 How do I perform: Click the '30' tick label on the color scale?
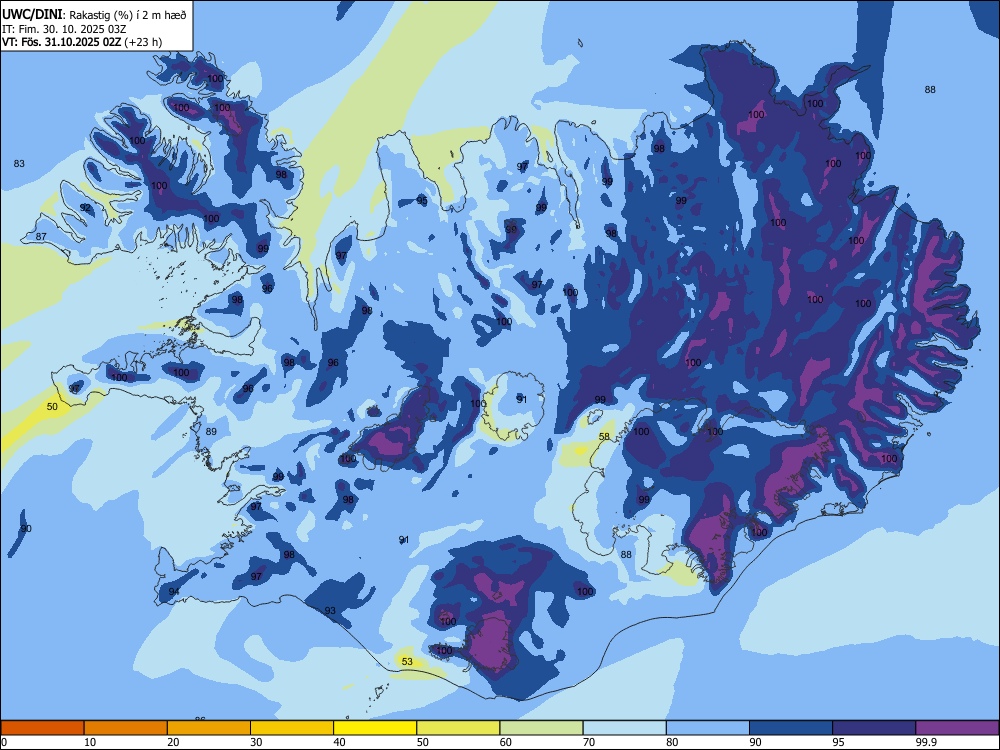click(256, 742)
